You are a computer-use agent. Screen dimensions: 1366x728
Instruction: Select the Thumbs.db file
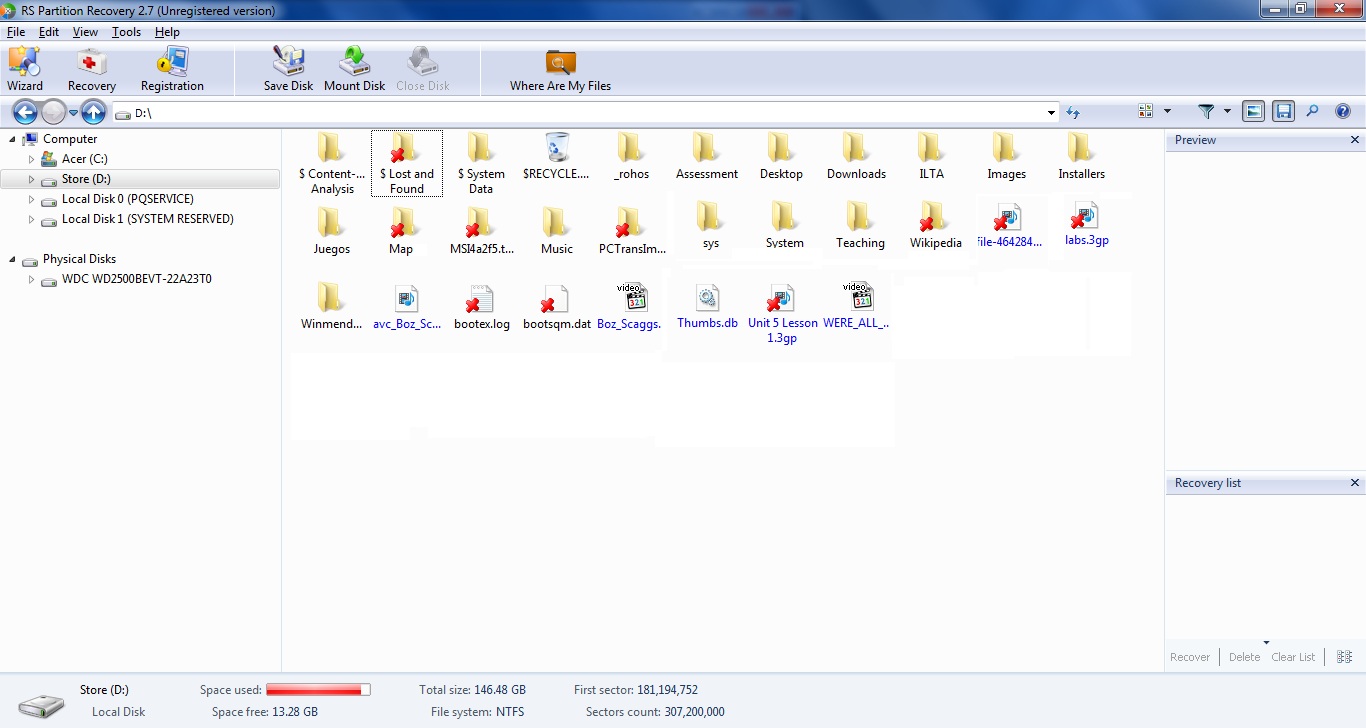coord(707,306)
